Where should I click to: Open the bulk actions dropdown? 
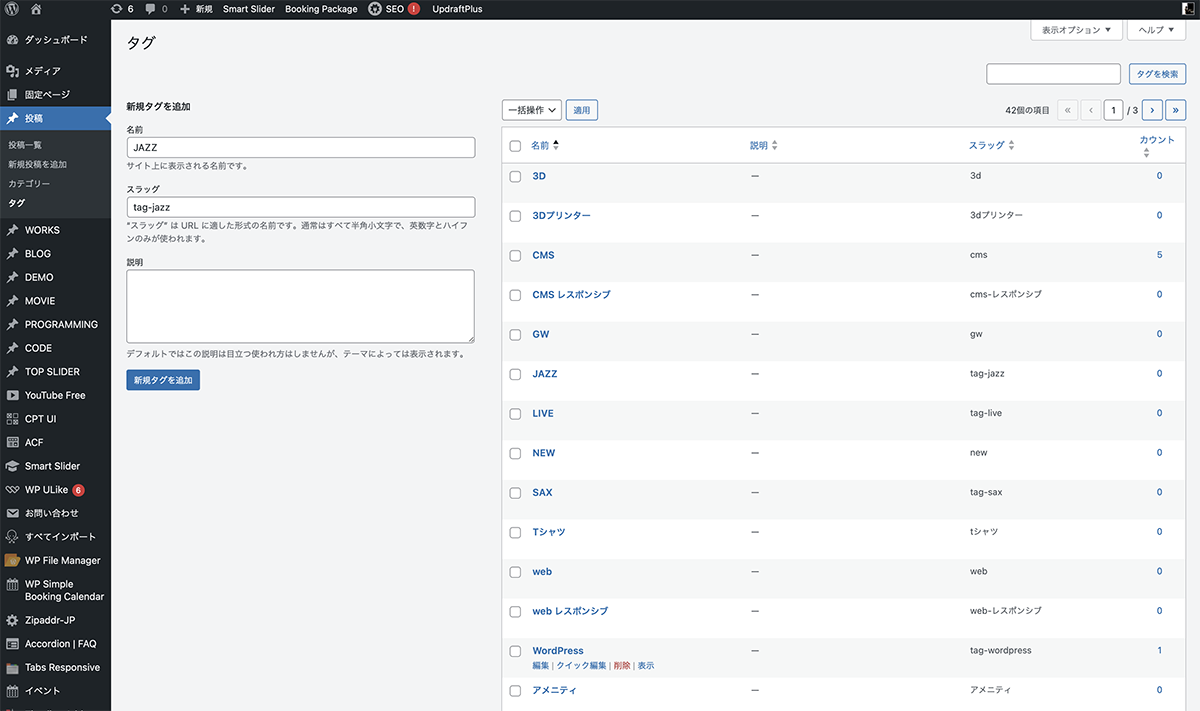click(x=531, y=110)
